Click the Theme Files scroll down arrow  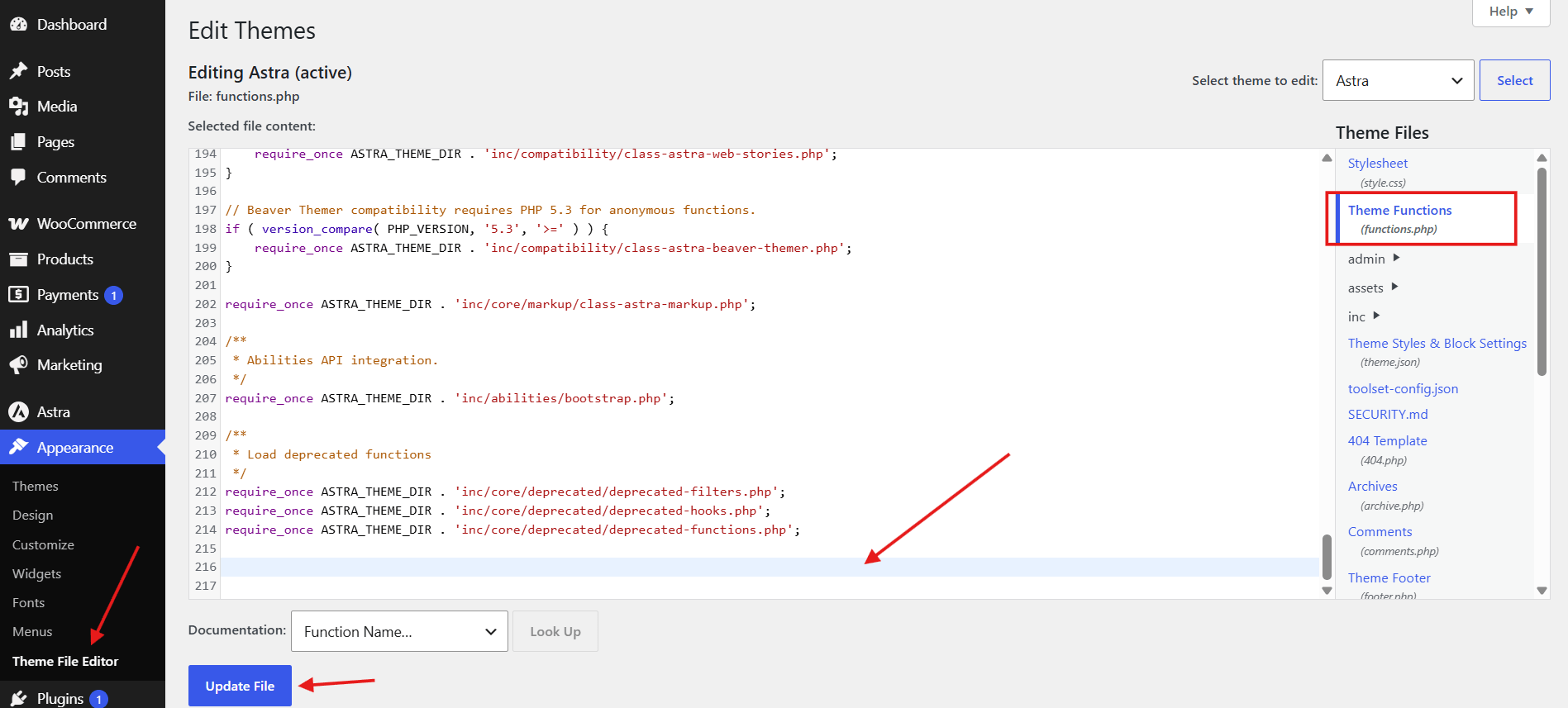(x=1542, y=591)
